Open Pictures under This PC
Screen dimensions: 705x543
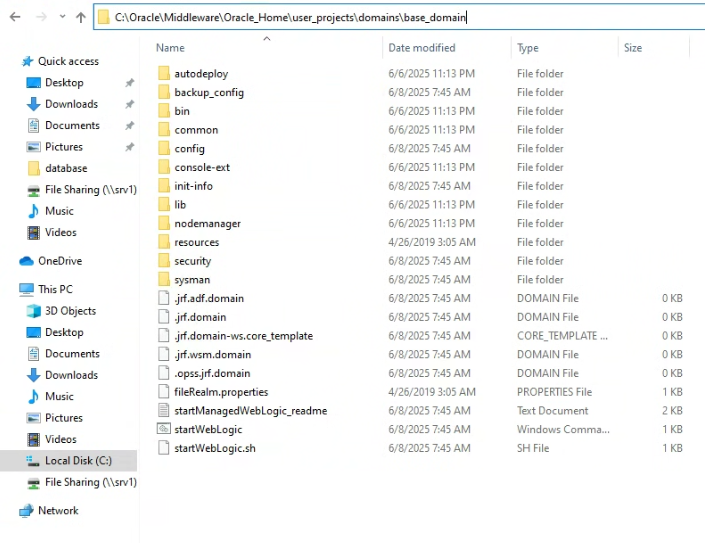click(64, 418)
